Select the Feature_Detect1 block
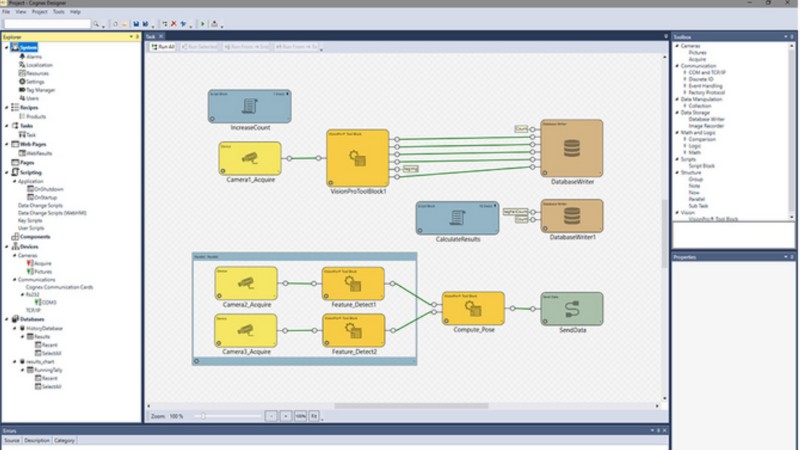Image resolution: width=800 pixels, height=450 pixels. (x=353, y=283)
